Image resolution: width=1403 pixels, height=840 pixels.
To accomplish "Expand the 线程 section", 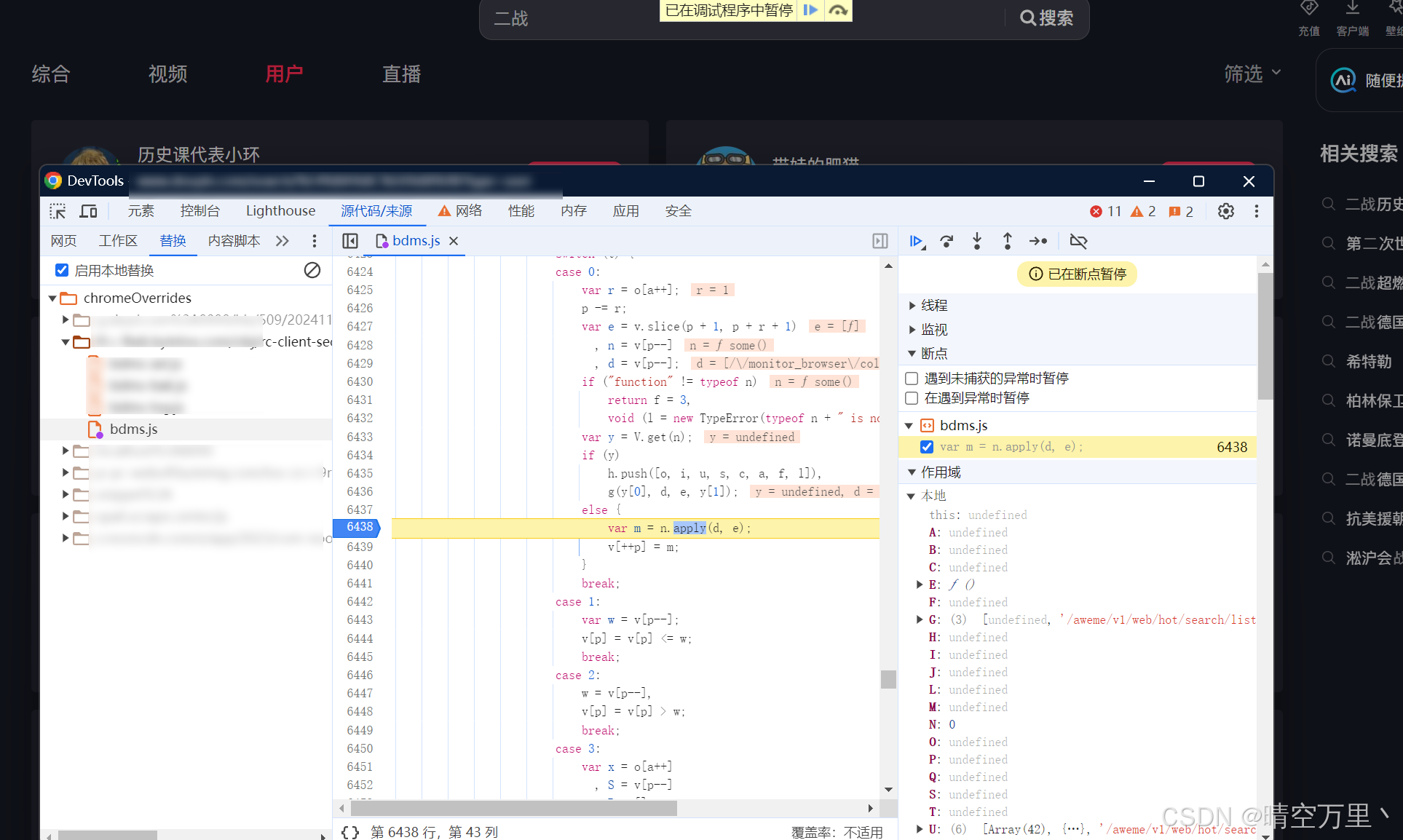I will coord(912,305).
